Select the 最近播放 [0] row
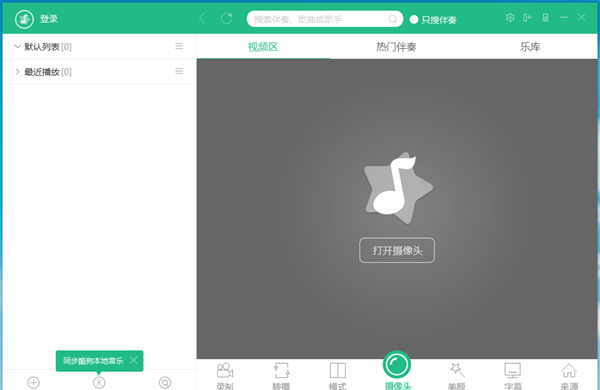Viewport: 600px width, 390px height. (99, 72)
